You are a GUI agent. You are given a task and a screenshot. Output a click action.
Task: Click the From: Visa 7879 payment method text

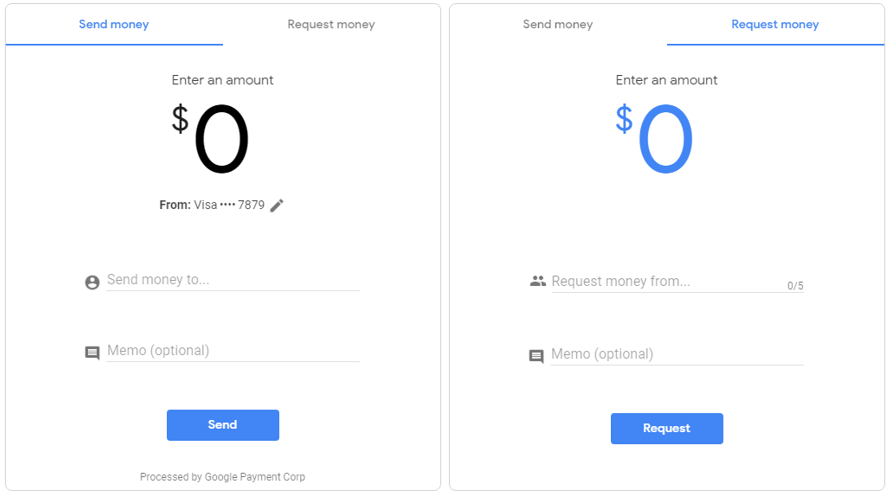(x=212, y=205)
